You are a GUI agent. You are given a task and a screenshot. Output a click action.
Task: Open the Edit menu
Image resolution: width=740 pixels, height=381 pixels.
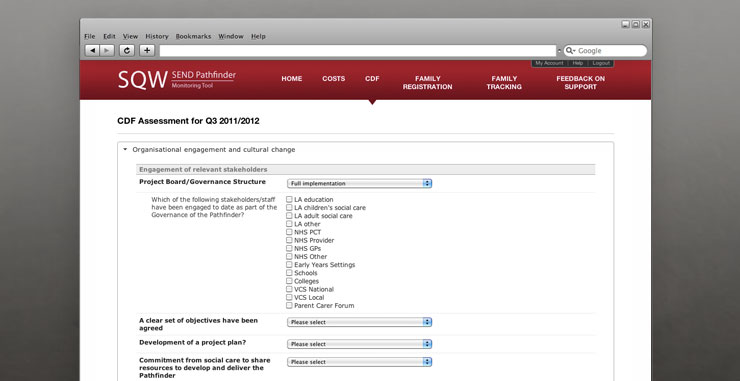(109, 36)
